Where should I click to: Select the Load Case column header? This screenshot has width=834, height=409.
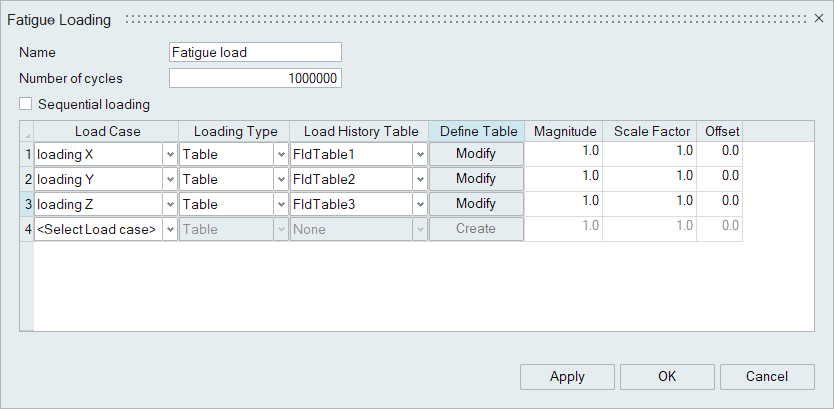pos(107,131)
